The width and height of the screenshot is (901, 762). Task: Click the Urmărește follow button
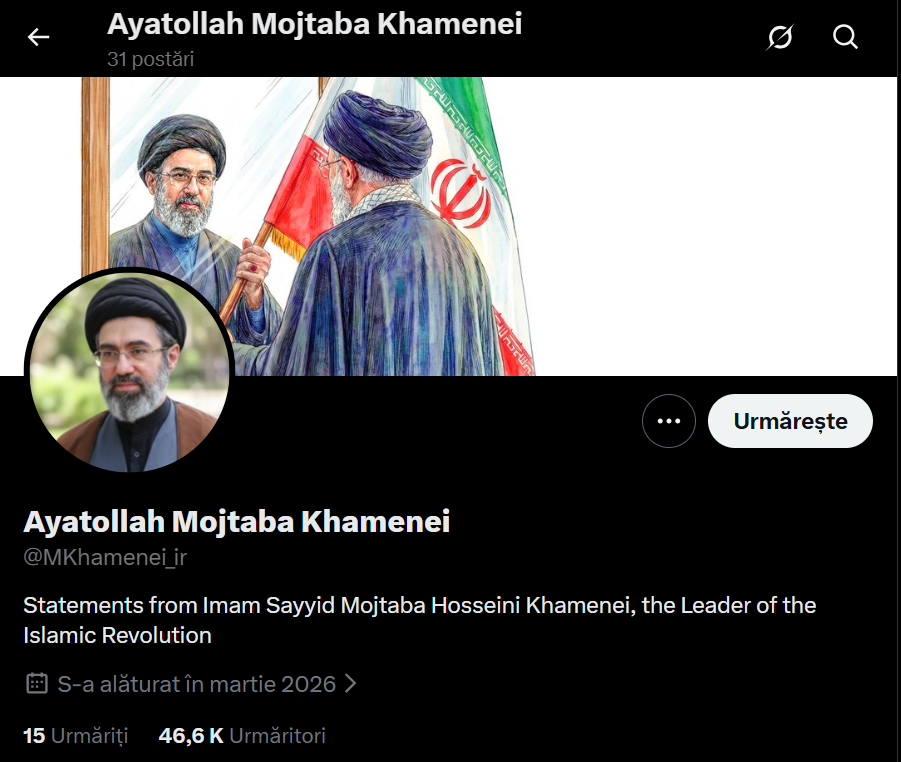790,421
